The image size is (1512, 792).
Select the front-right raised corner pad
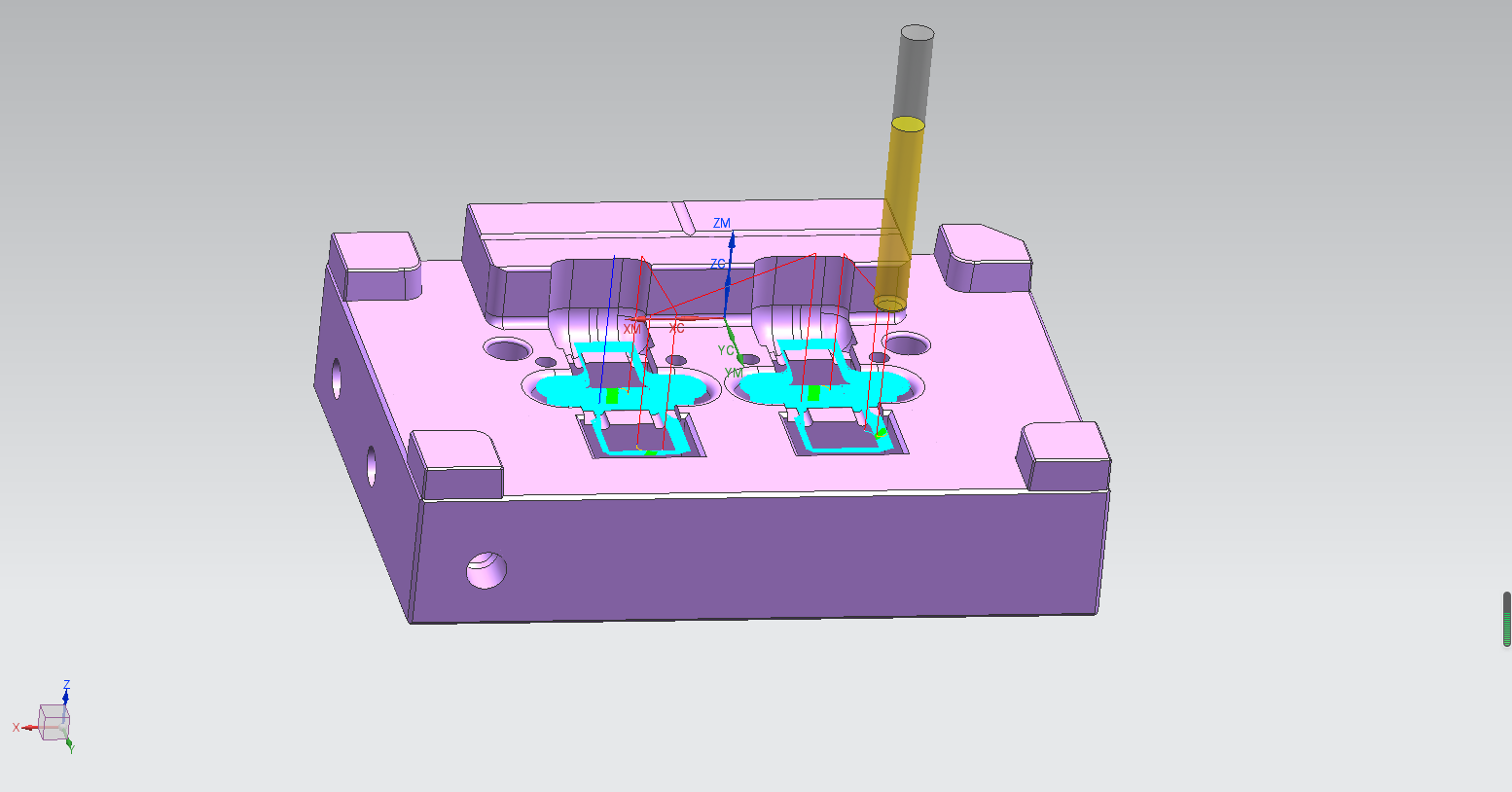coord(1063,456)
